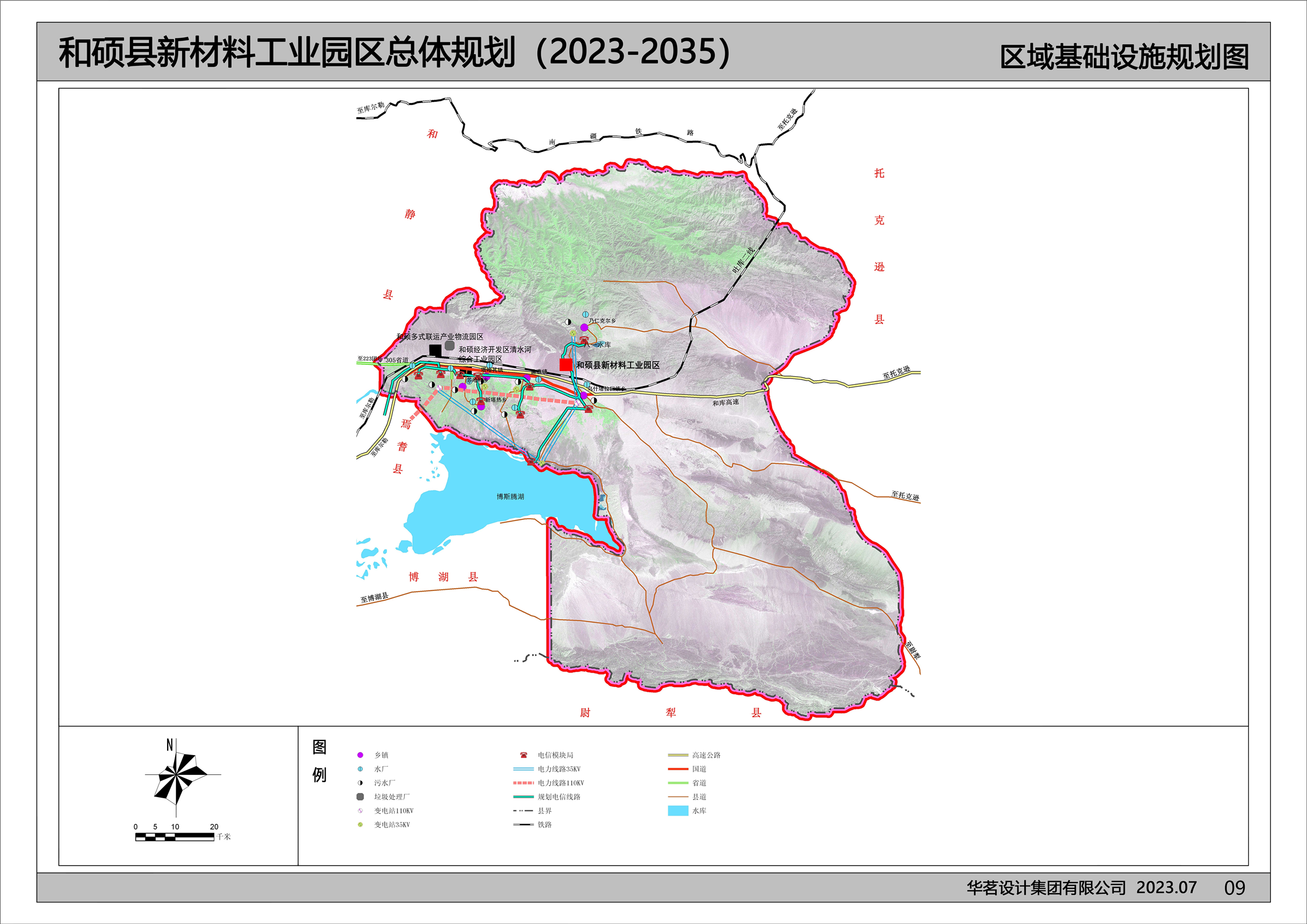Viewport: 1307px width, 924px height.
Task: Click the red telephone 电信模块局 legend icon
Action: coord(523,755)
